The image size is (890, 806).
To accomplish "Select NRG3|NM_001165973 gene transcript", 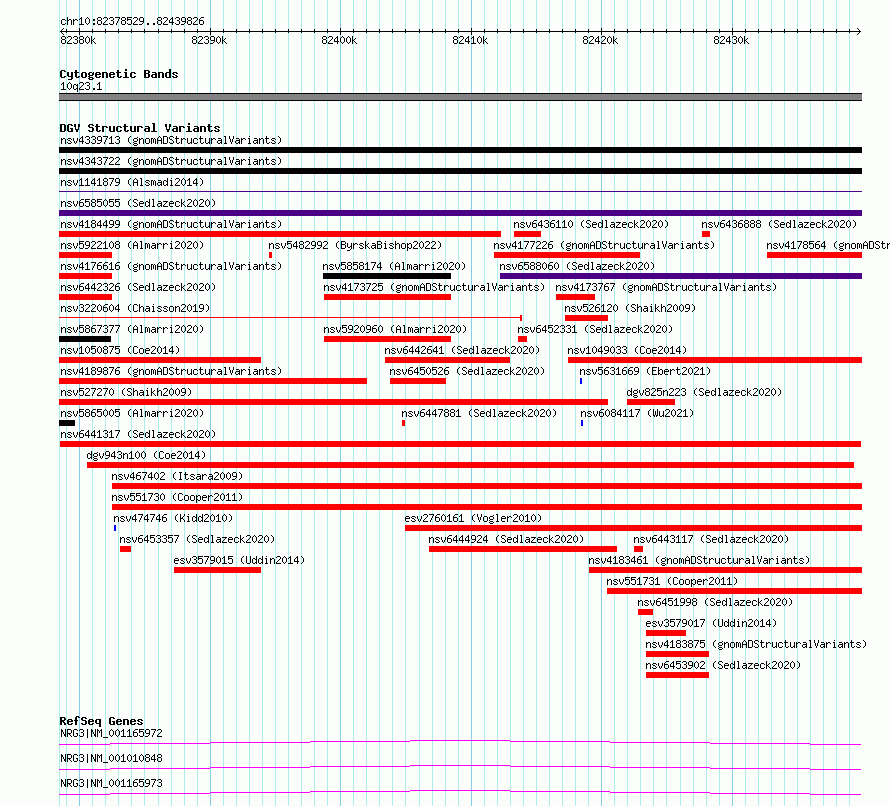I will point(111,783).
